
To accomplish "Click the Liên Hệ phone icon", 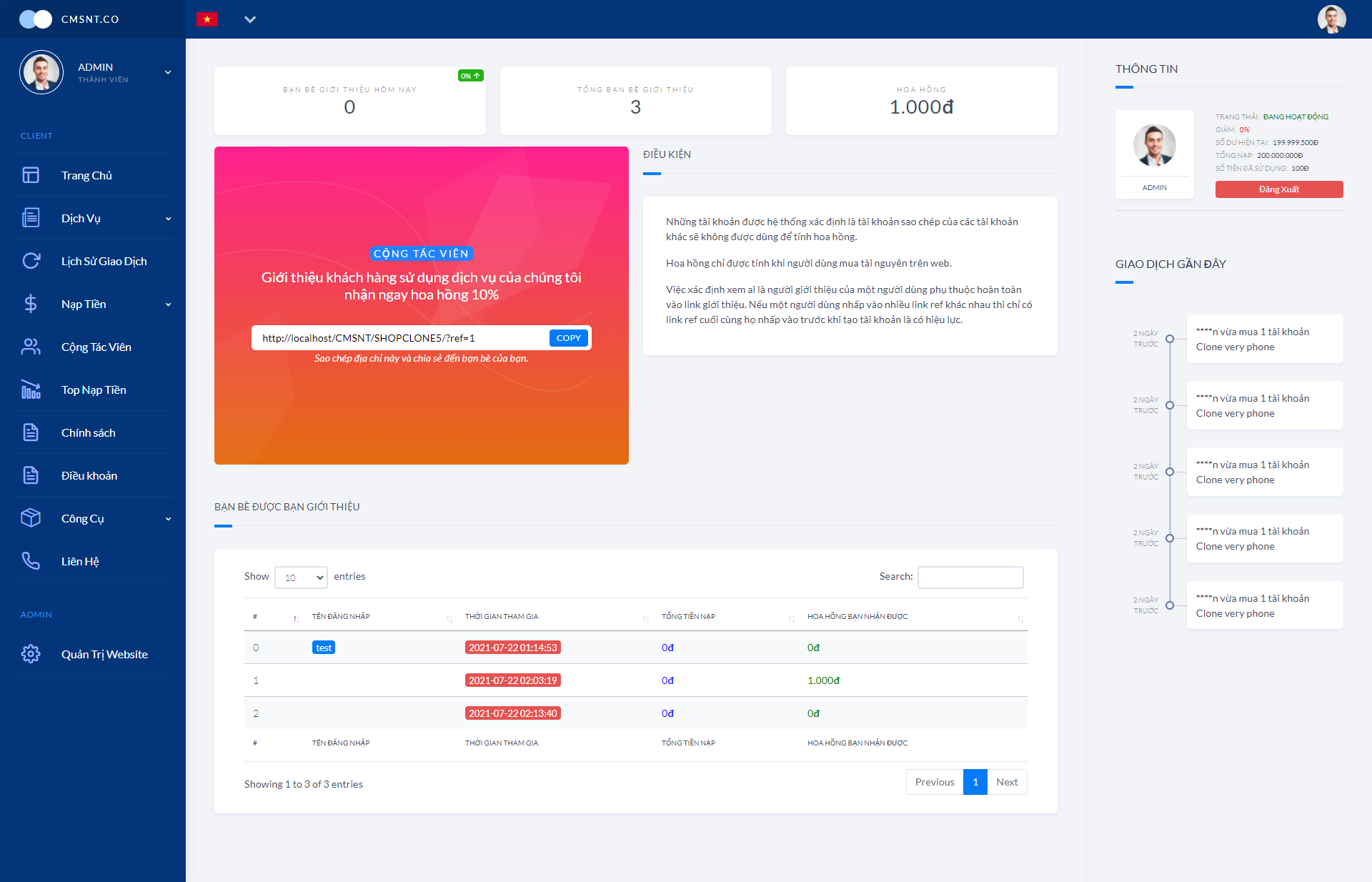I will tap(31, 561).
